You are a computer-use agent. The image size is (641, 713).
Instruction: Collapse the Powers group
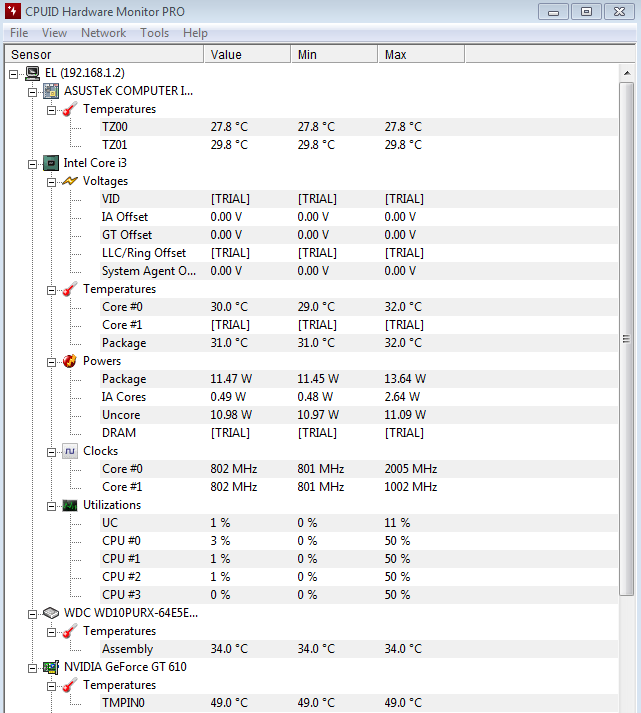51,362
